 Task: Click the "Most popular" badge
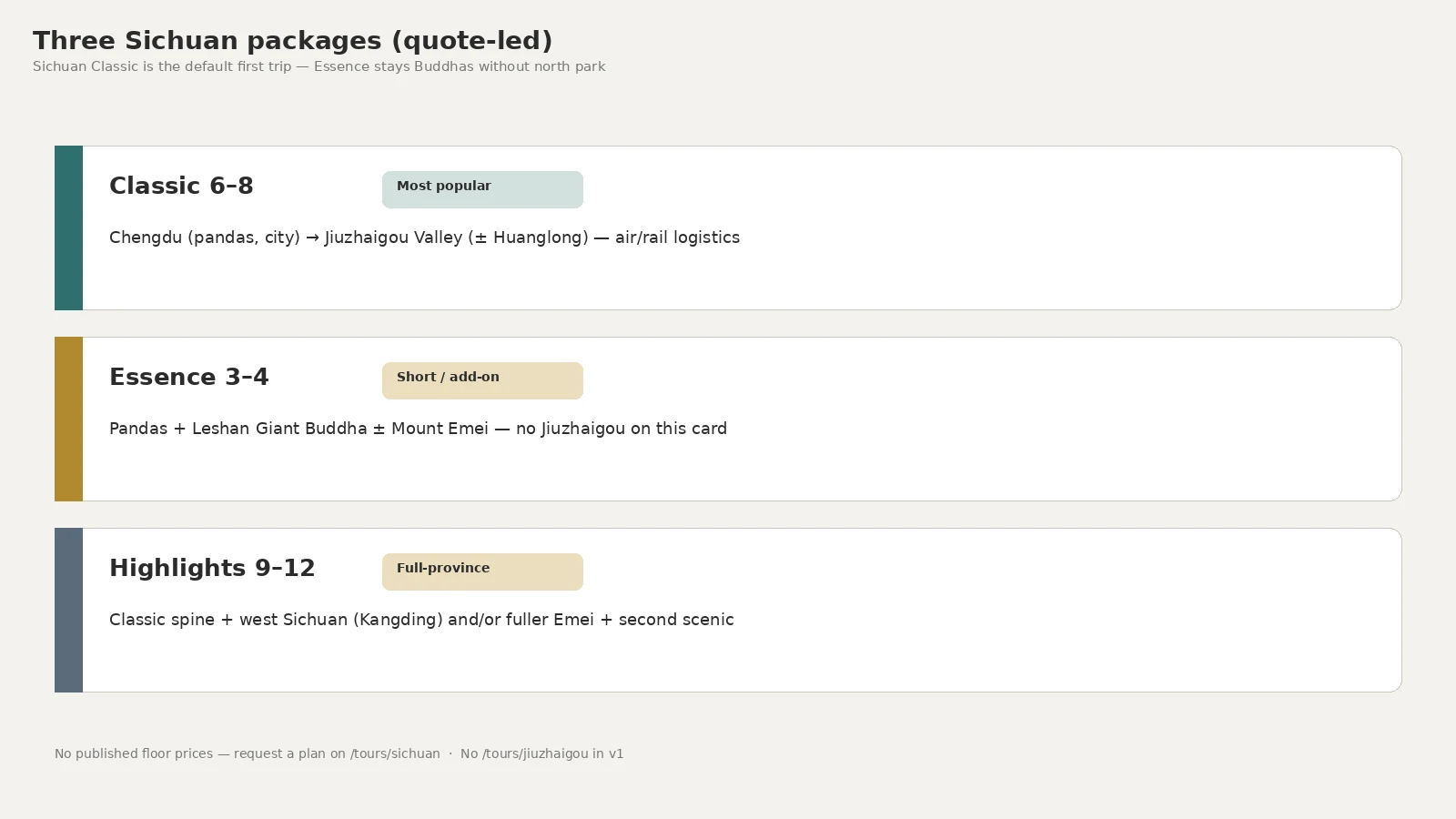pos(482,189)
